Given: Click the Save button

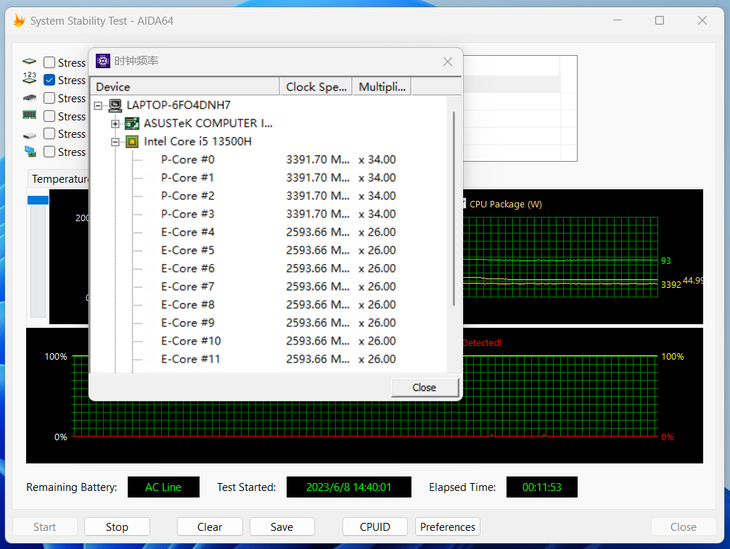Looking at the screenshot, I should tap(282, 527).
